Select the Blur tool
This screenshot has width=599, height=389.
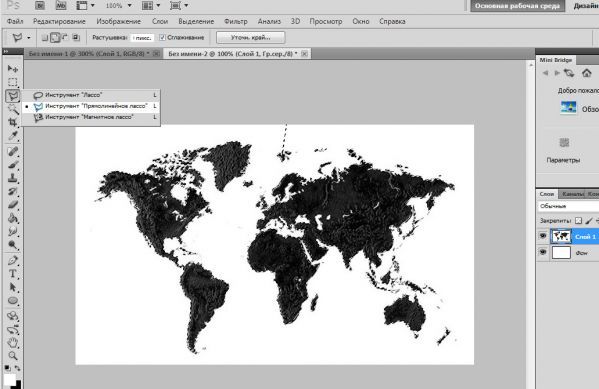tap(13, 231)
